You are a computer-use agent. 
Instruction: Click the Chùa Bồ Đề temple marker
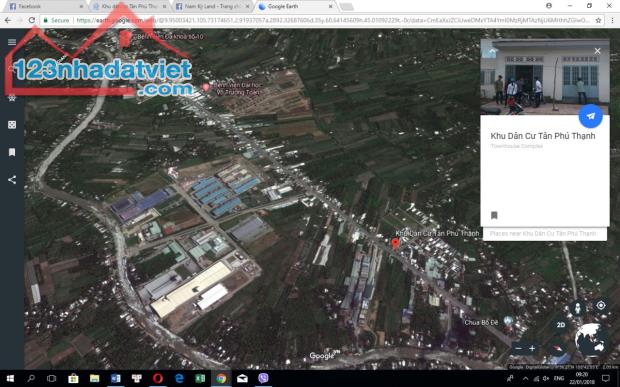508,320
